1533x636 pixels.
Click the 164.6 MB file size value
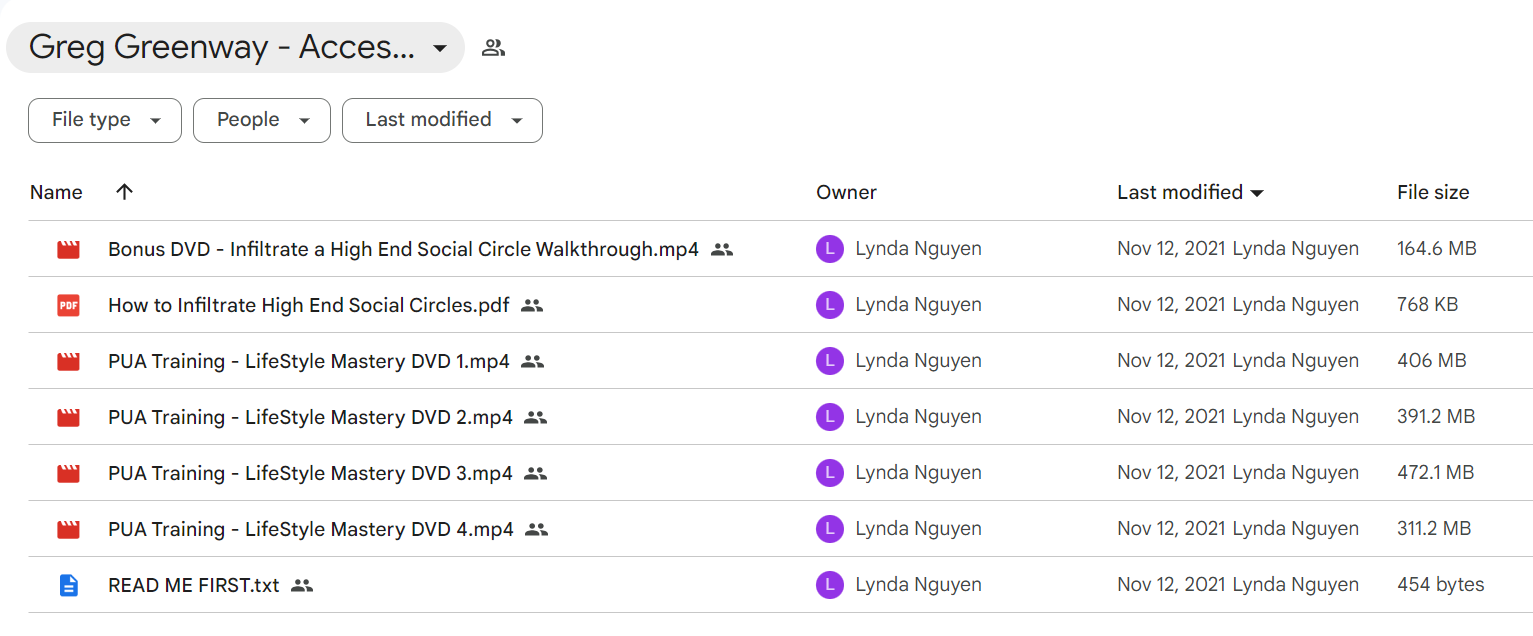[1437, 250]
